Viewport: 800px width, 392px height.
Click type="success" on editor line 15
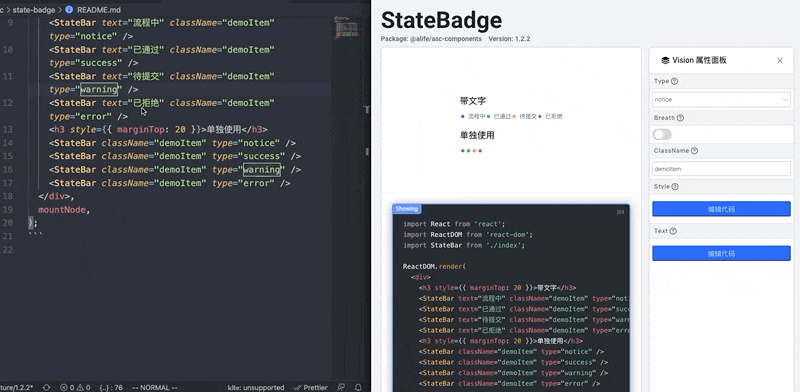248,156
